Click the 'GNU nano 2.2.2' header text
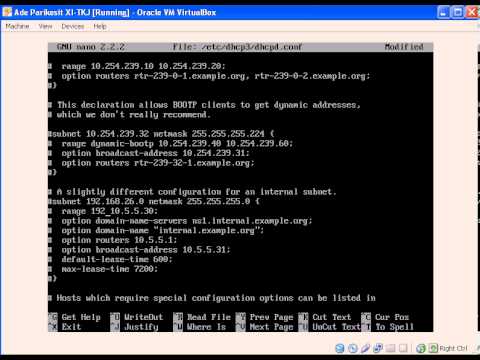 [x=91, y=47]
